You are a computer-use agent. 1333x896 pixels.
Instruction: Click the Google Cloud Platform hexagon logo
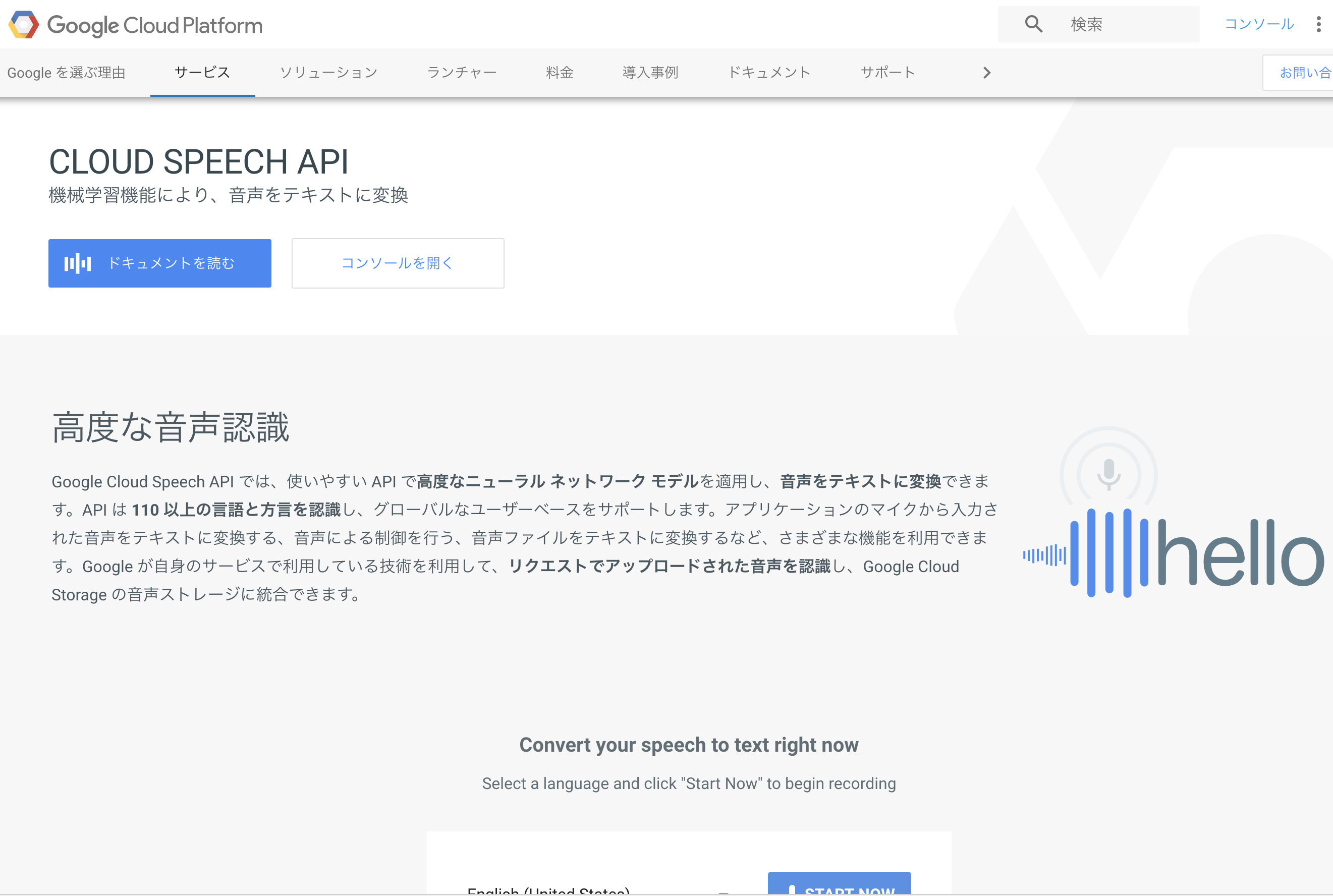tap(23, 25)
